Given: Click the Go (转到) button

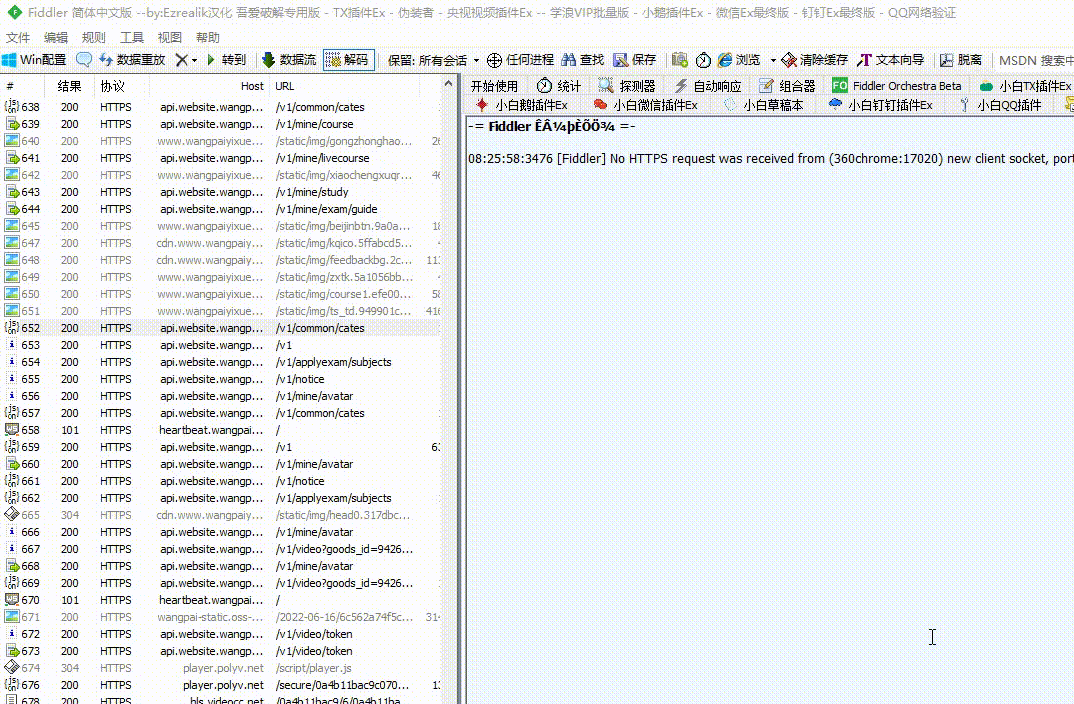Looking at the screenshot, I should tap(226, 60).
